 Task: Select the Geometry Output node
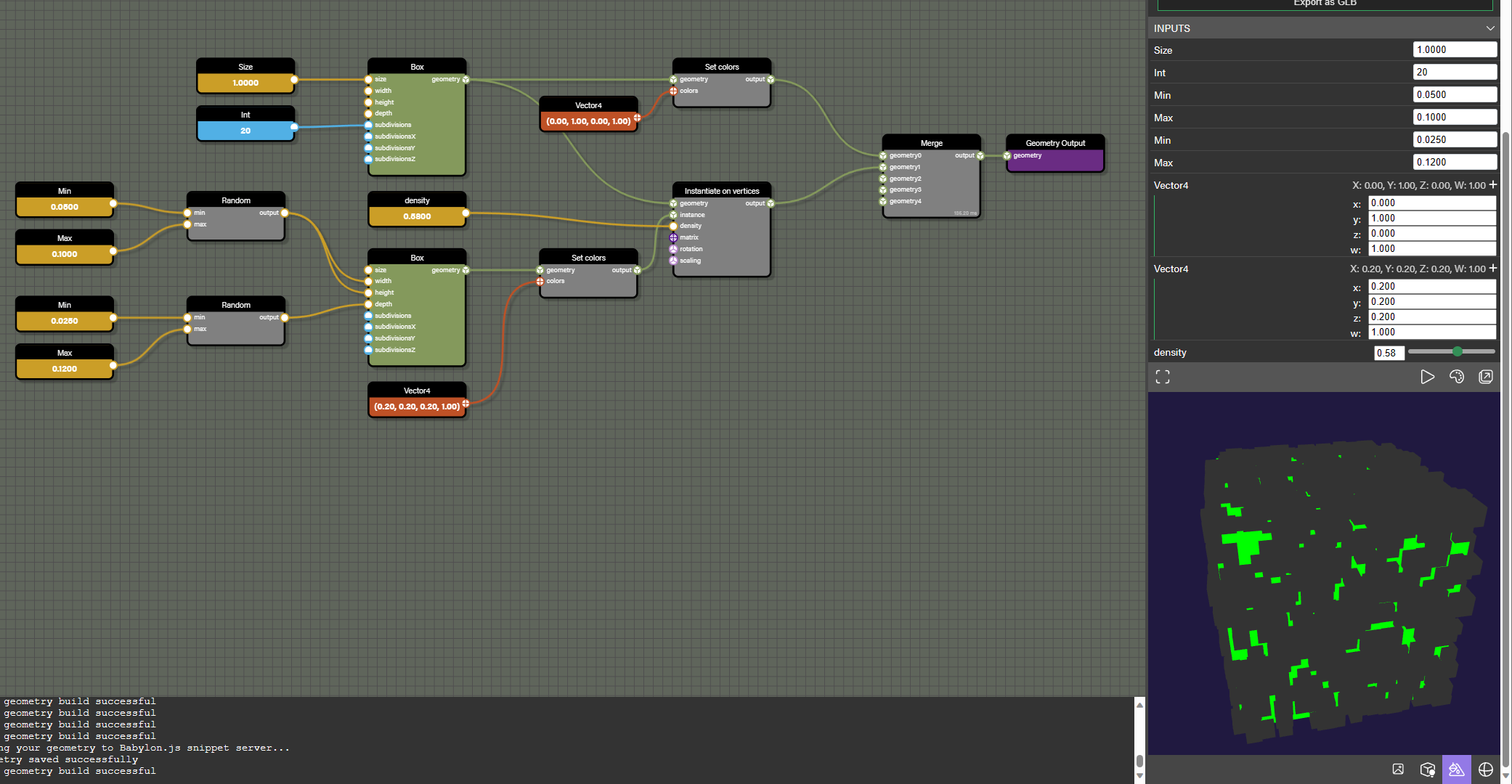click(1054, 143)
